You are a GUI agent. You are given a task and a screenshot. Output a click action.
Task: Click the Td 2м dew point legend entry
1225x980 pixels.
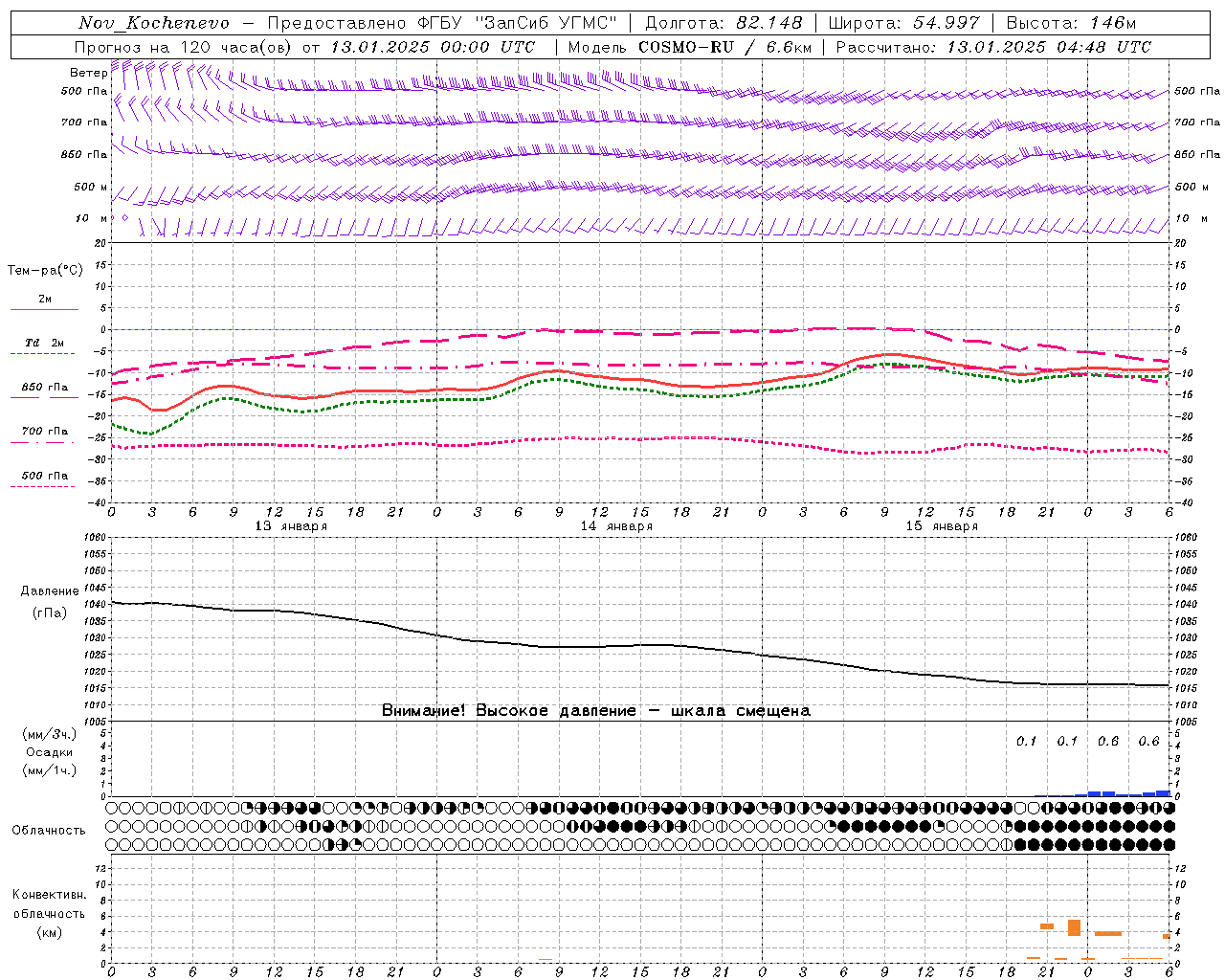tap(45, 343)
